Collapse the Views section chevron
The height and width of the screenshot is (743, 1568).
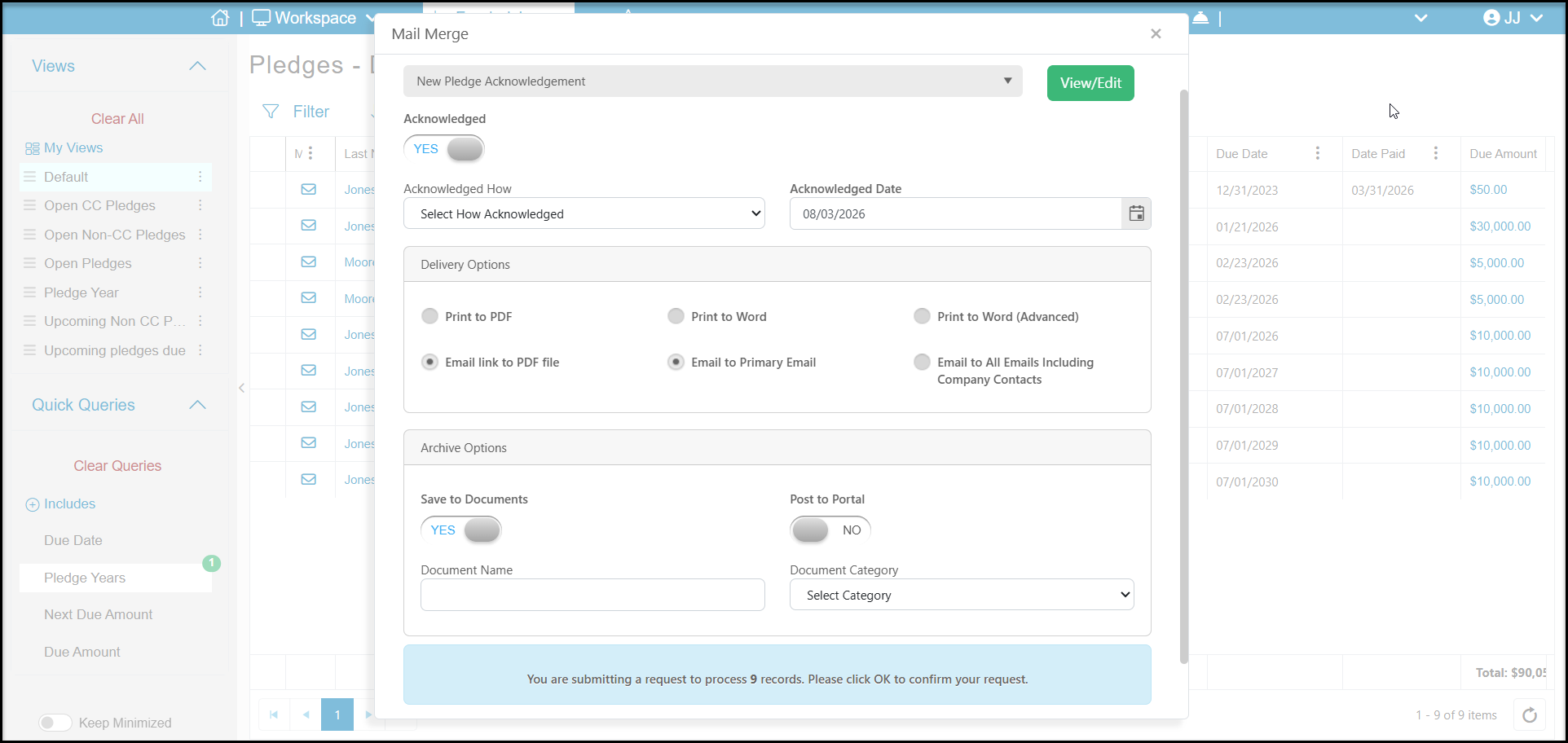tap(197, 66)
